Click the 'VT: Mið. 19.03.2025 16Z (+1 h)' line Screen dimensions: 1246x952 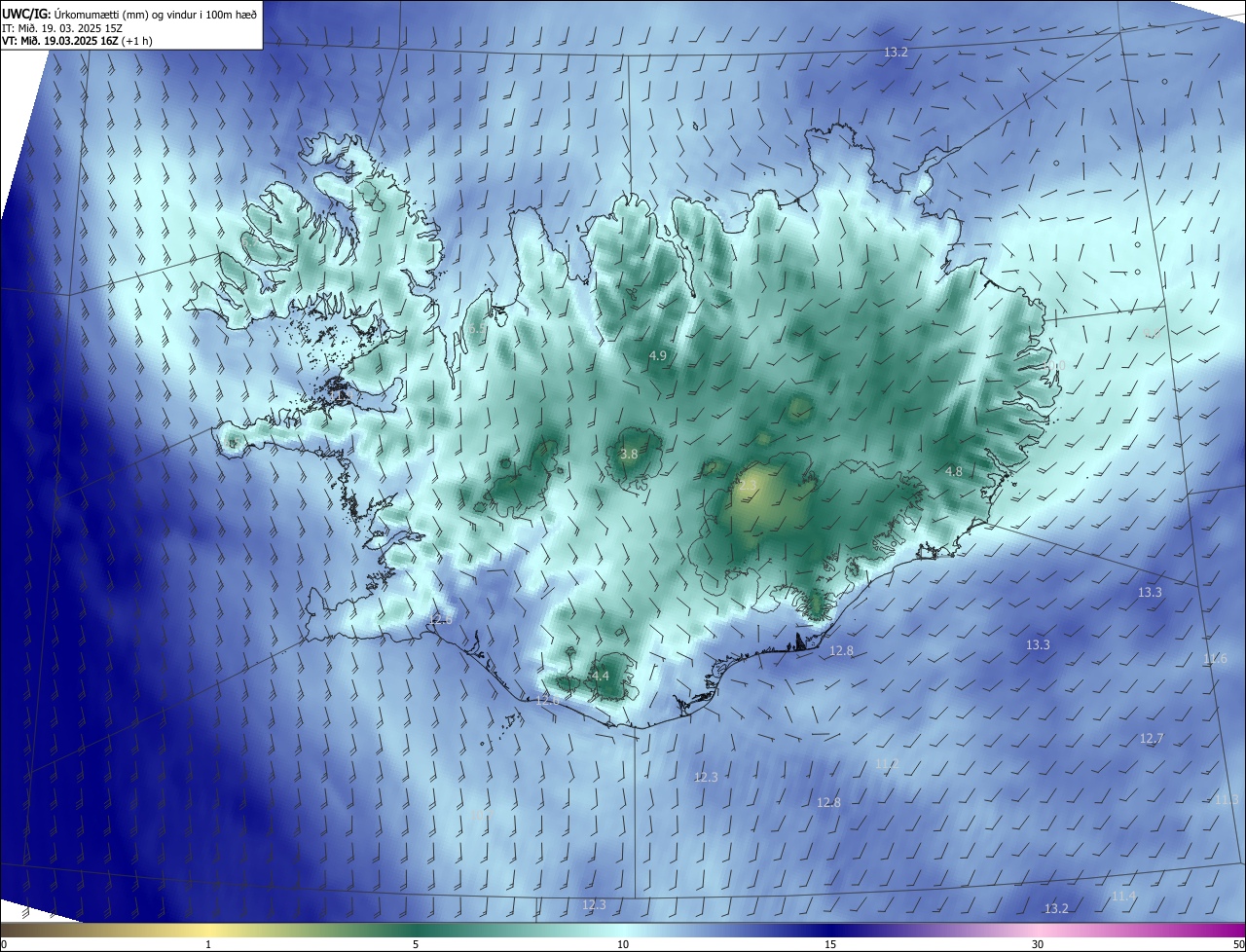tap(77, 41)
